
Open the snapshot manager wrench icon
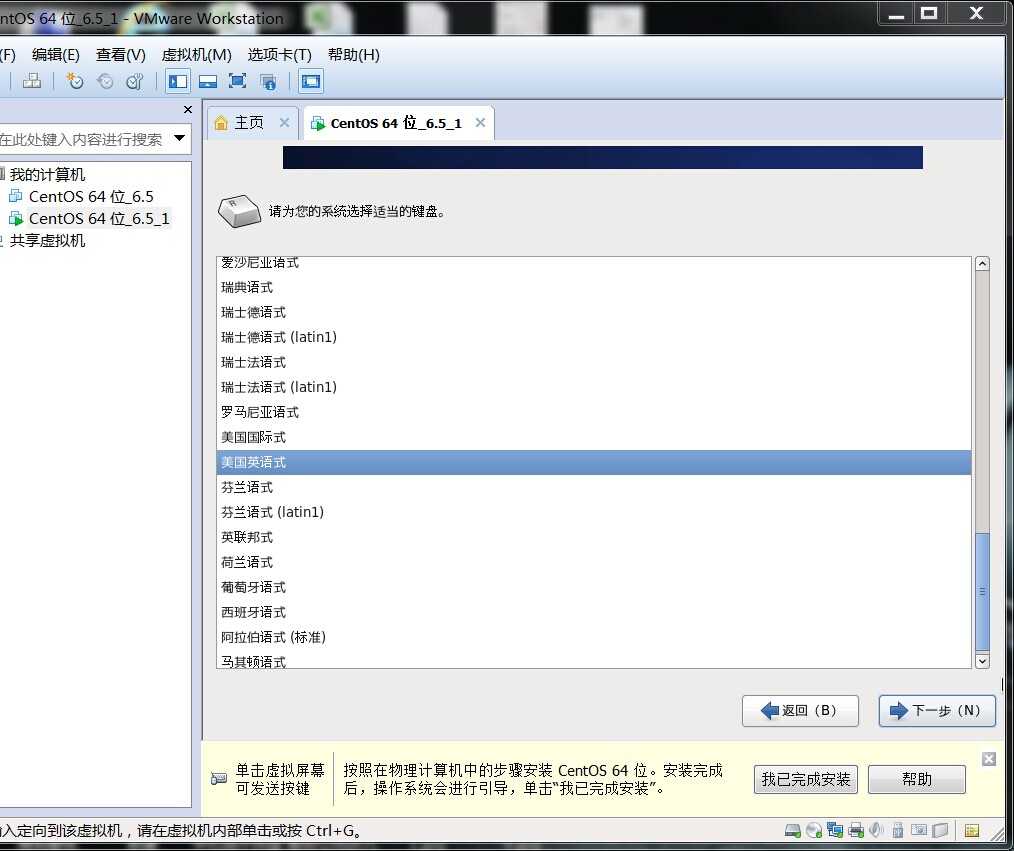(x=135, y=81)
